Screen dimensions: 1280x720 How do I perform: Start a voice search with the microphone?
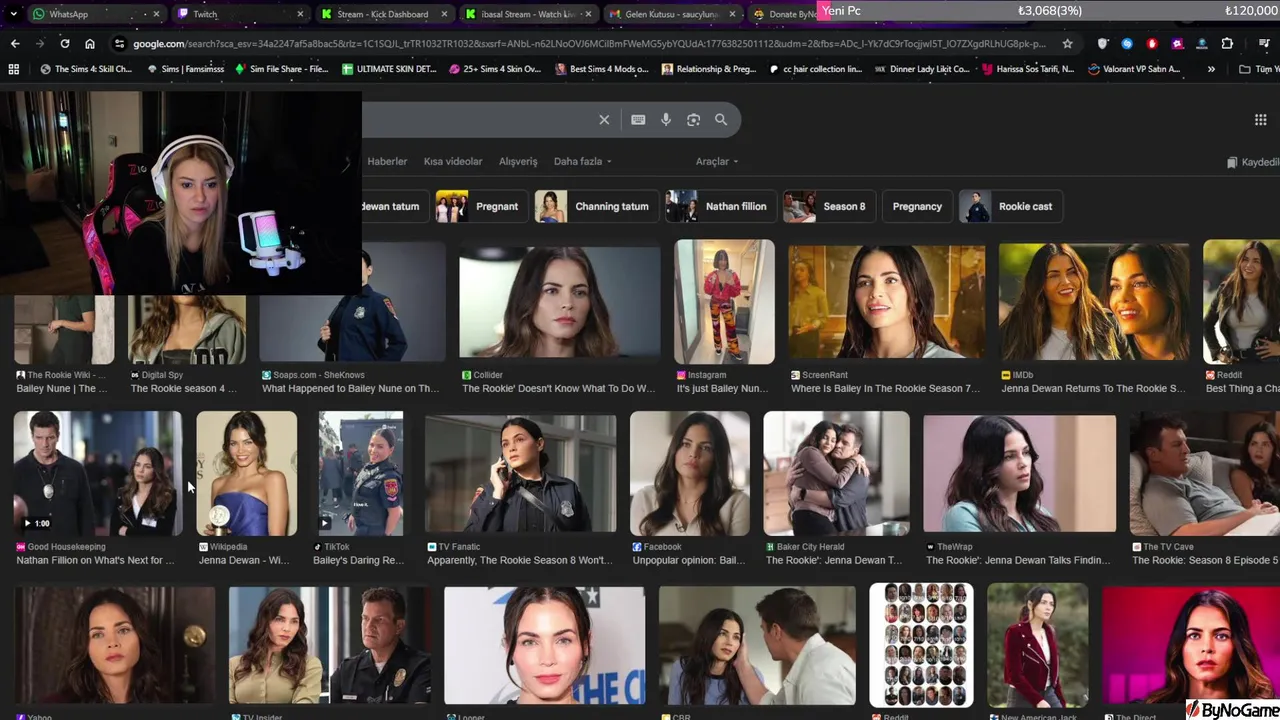666,120
